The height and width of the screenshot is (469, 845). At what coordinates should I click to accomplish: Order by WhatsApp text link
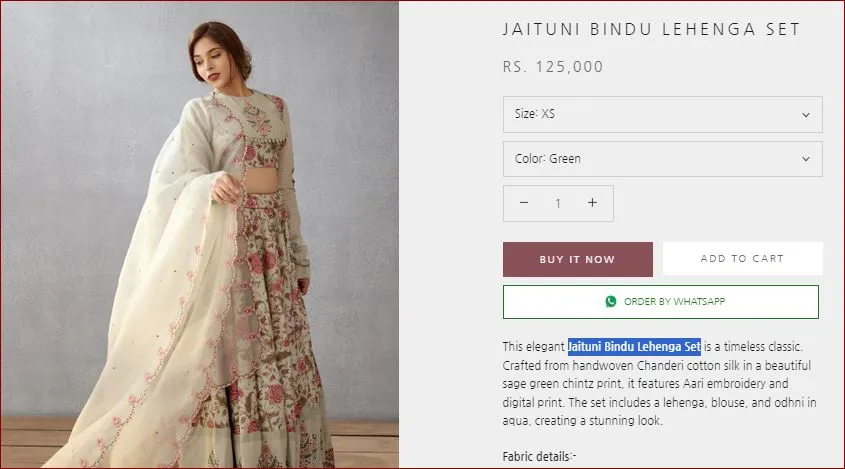tap(674, 301)
